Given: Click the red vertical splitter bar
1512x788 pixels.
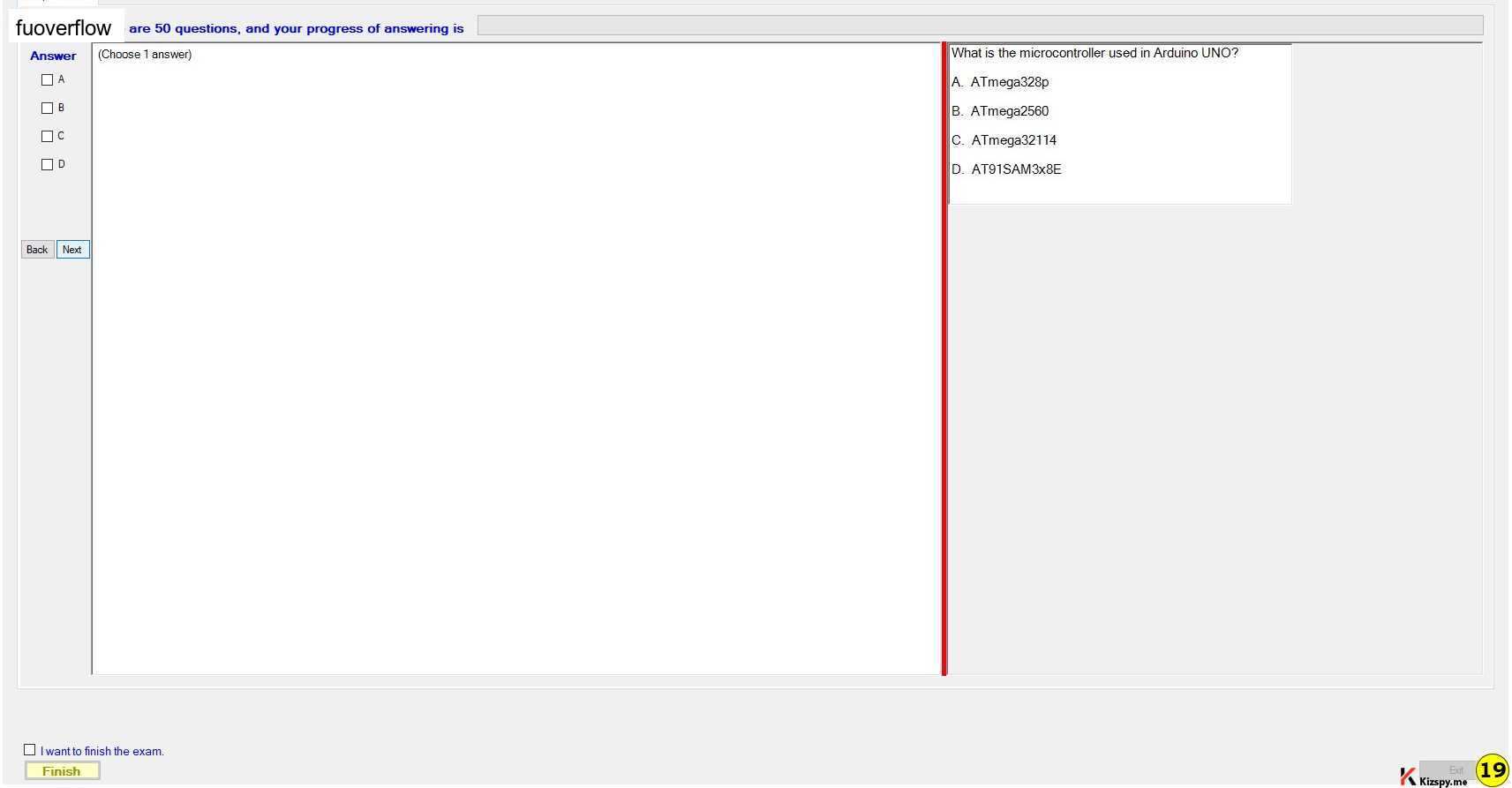Looking at the screenshot, I should point(944,358).
